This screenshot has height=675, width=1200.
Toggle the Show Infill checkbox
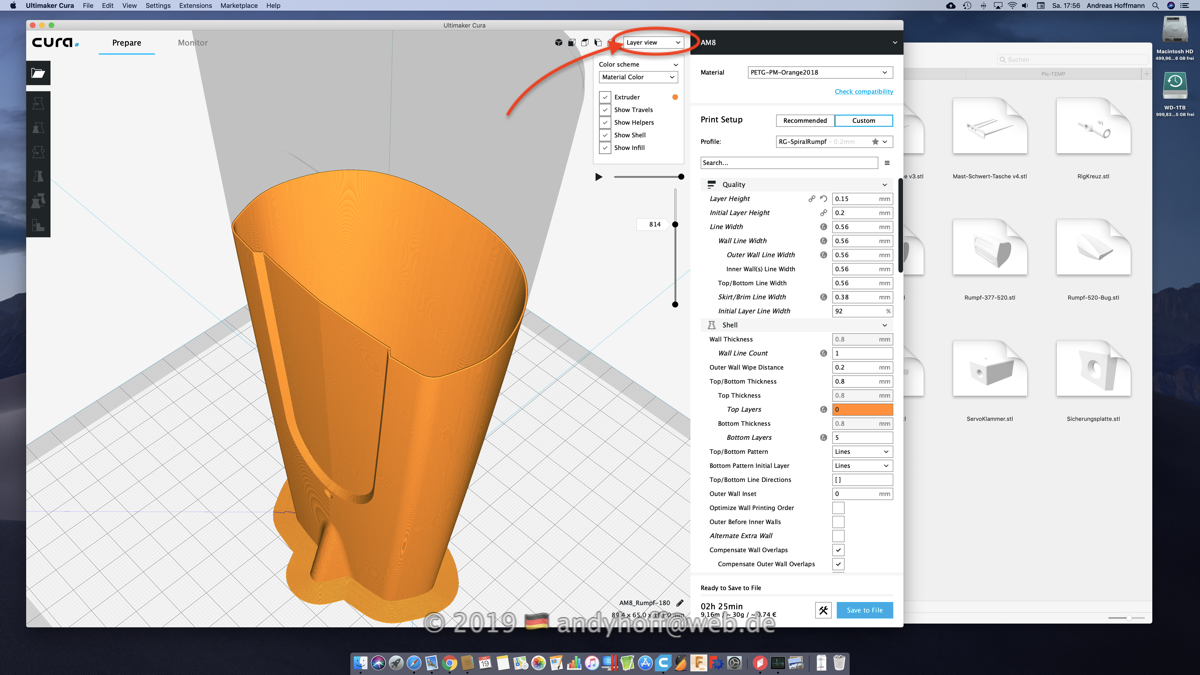click(x=605, y=148)
